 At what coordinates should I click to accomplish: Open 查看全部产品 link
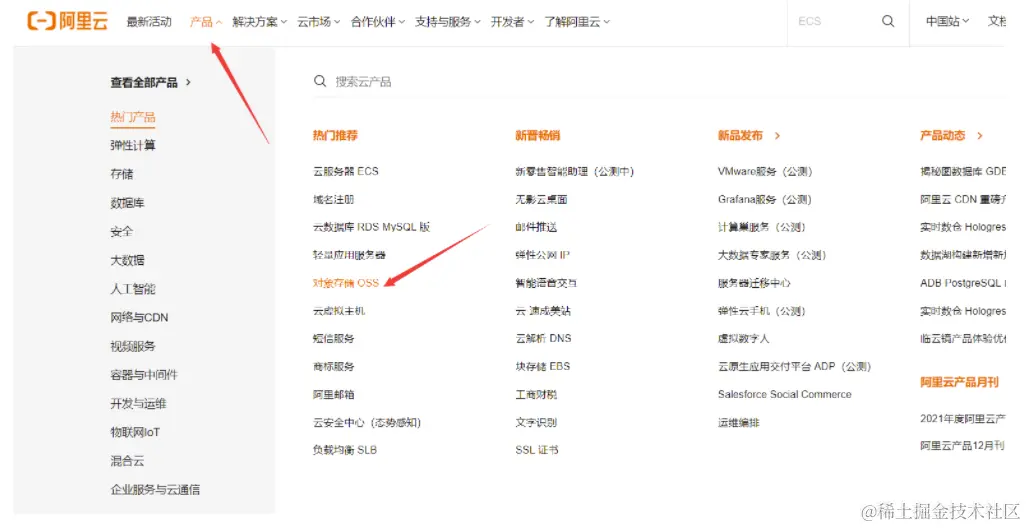(151, 83)
